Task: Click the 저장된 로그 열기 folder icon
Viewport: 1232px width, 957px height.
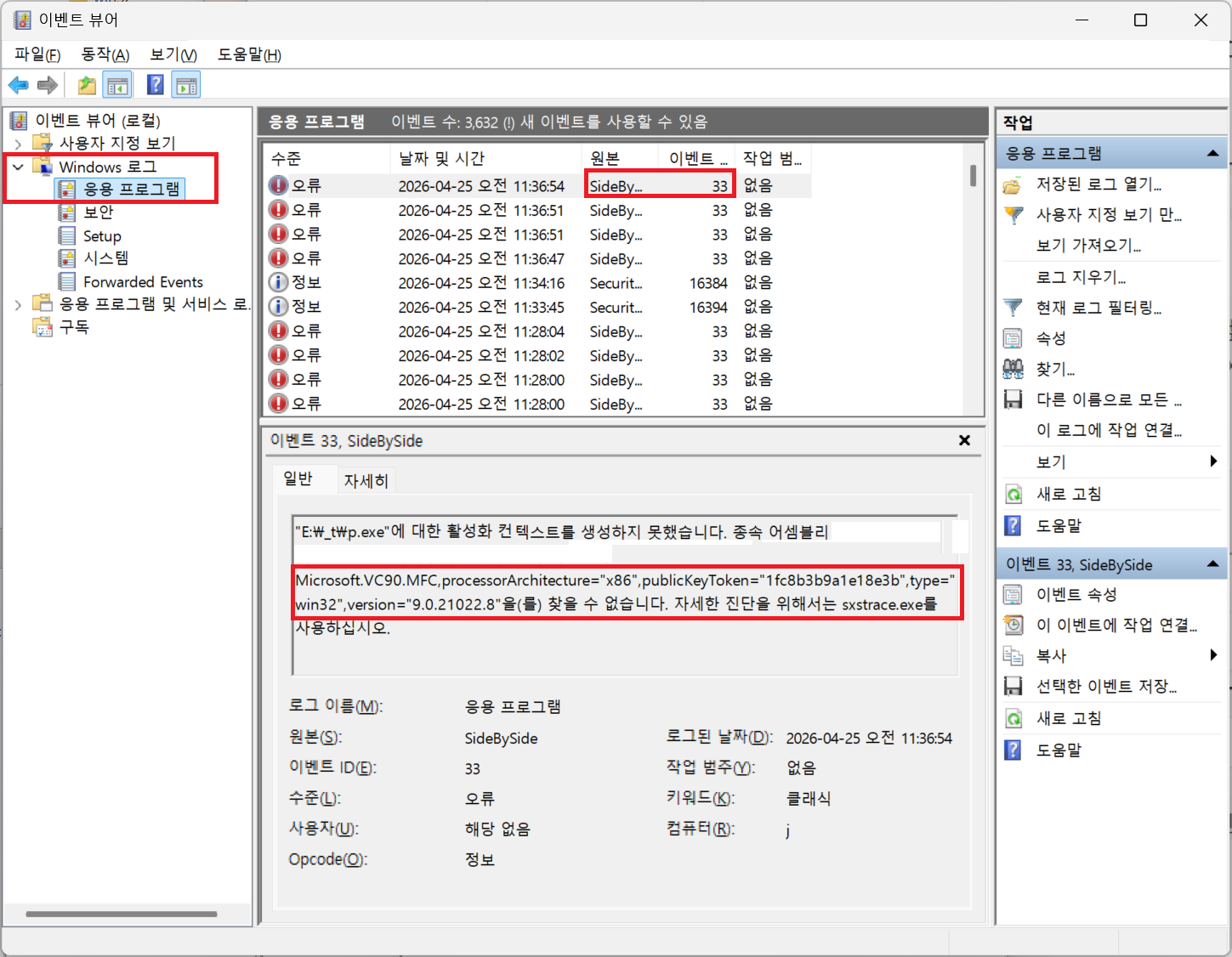Action: (x=1013, y=184)
